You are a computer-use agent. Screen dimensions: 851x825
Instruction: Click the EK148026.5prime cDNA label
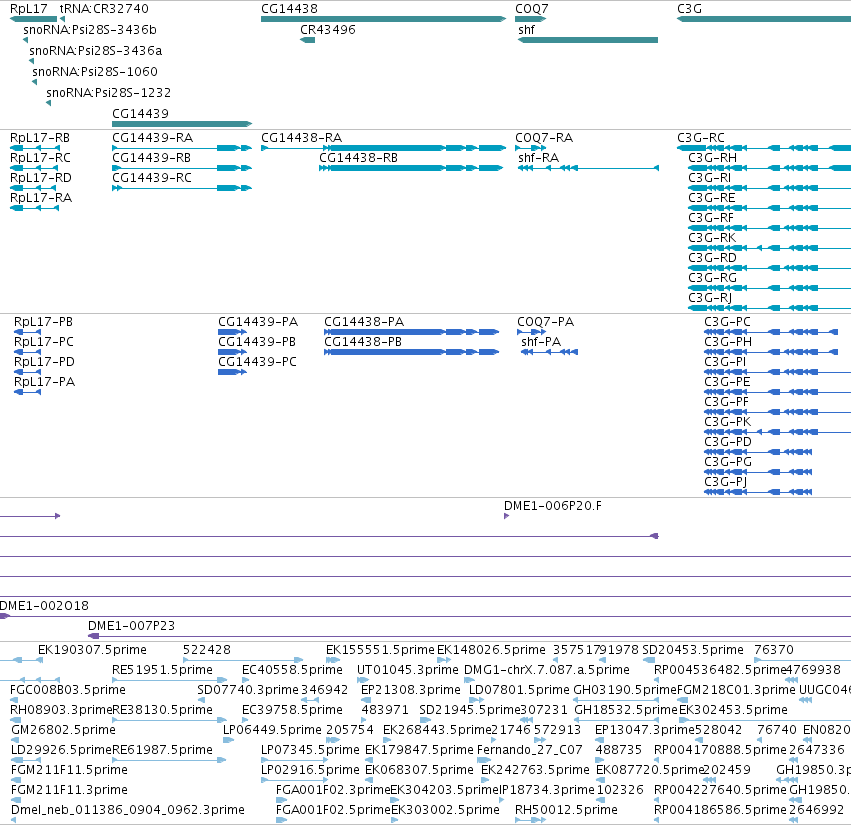491,650
